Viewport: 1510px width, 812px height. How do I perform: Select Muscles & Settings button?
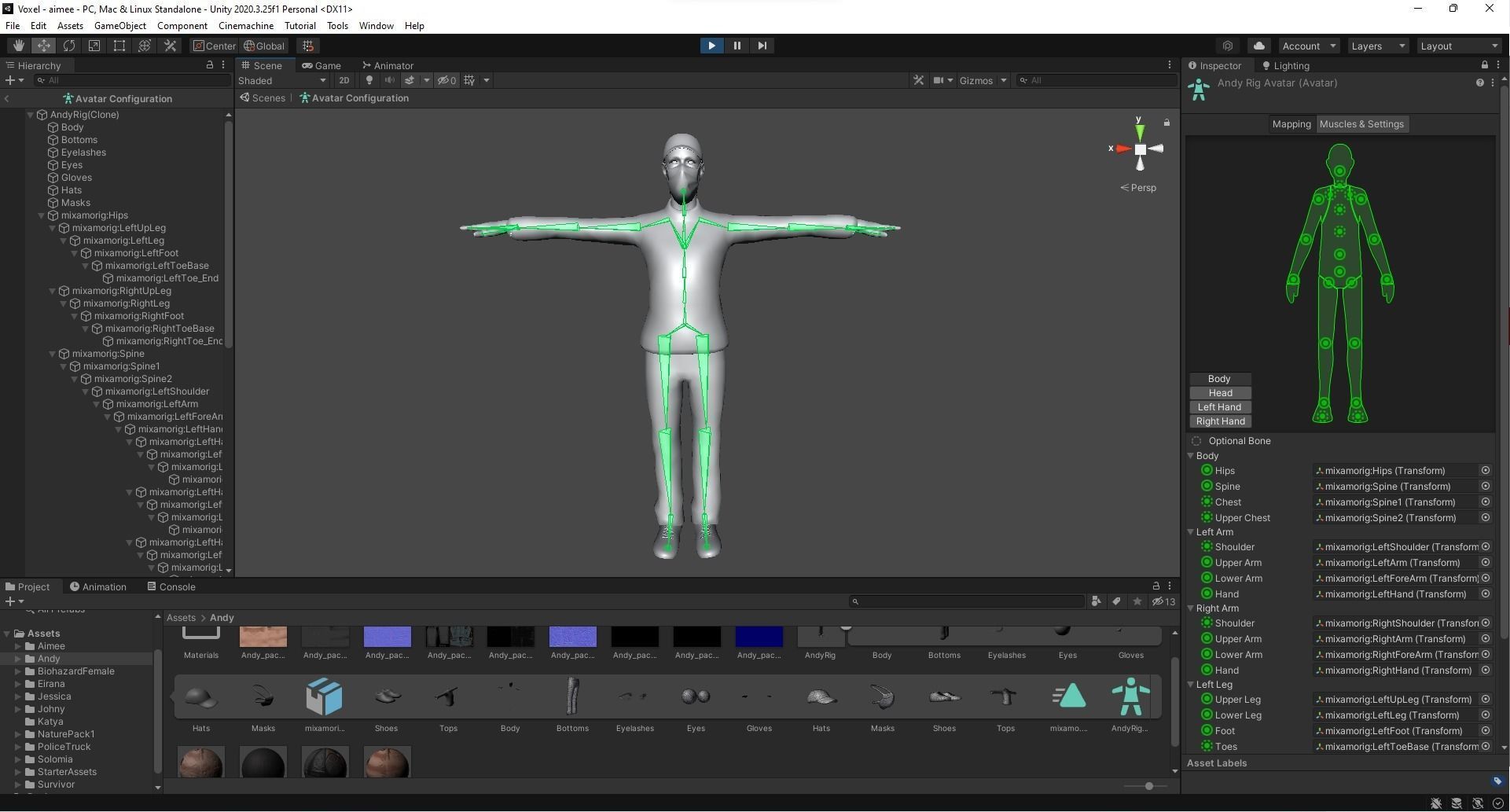coord(1361,124)
